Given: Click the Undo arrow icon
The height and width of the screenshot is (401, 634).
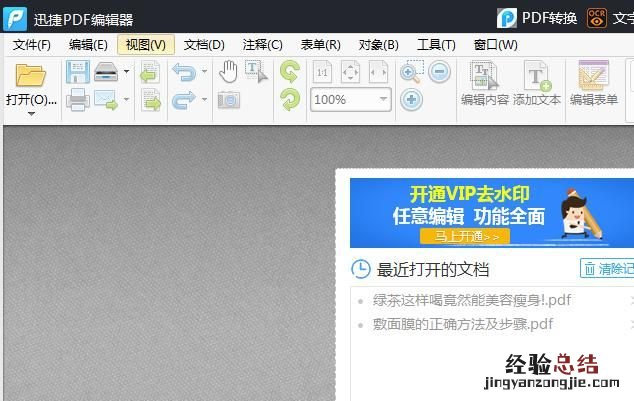Looking at the screenshot, I should (184, 72).
